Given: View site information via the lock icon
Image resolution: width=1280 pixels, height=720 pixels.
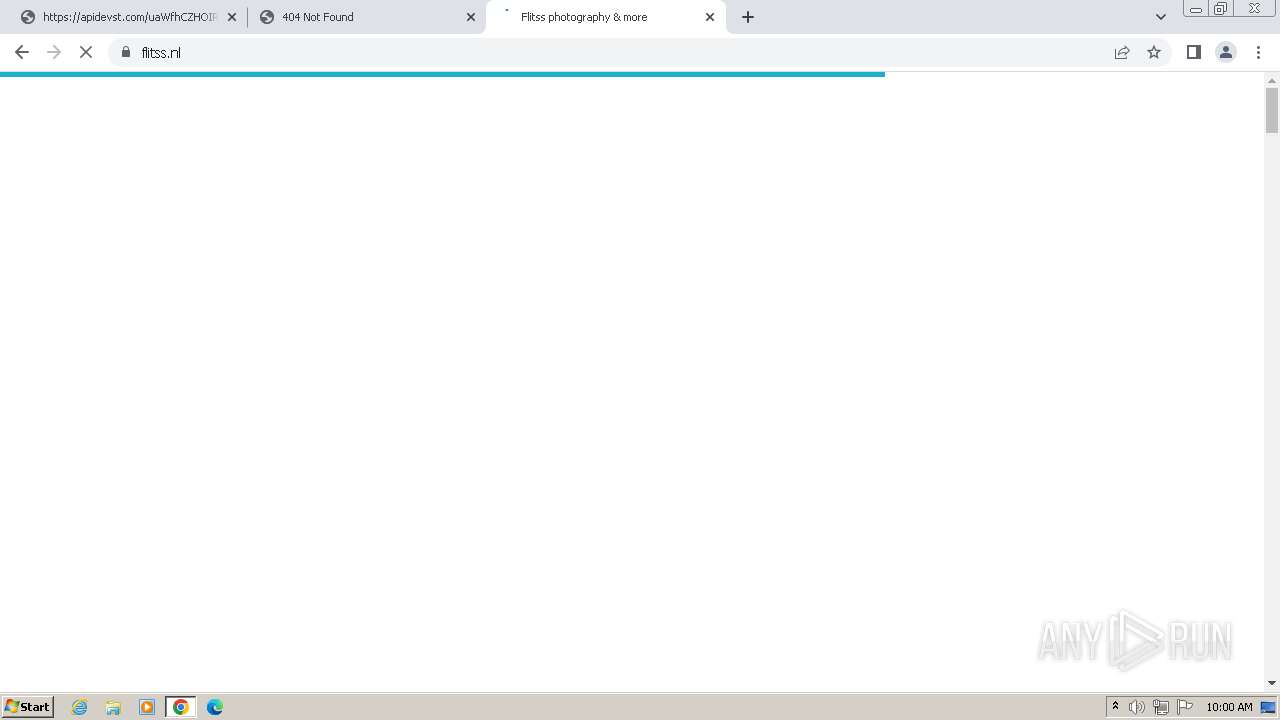Looking at the screenshot, I should coord(126,52).
